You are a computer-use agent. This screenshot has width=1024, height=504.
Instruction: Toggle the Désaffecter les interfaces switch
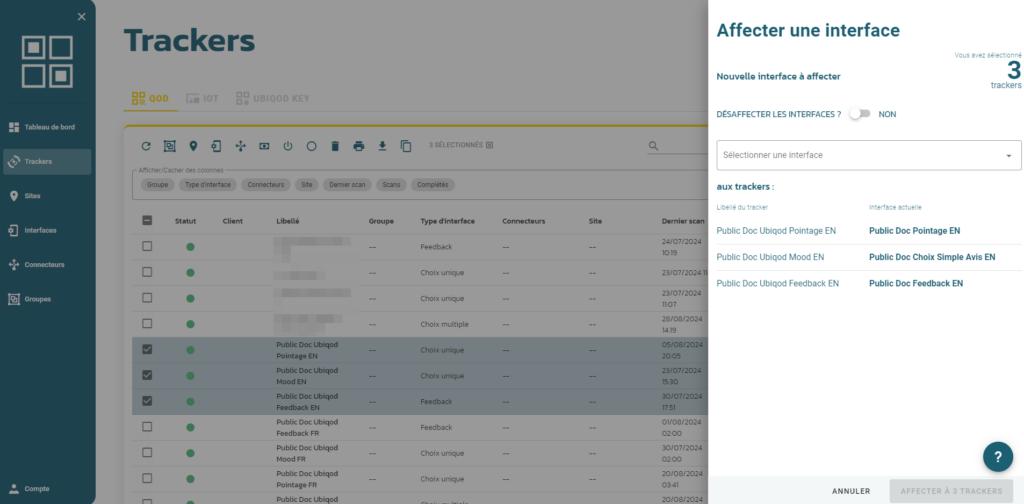859,114
